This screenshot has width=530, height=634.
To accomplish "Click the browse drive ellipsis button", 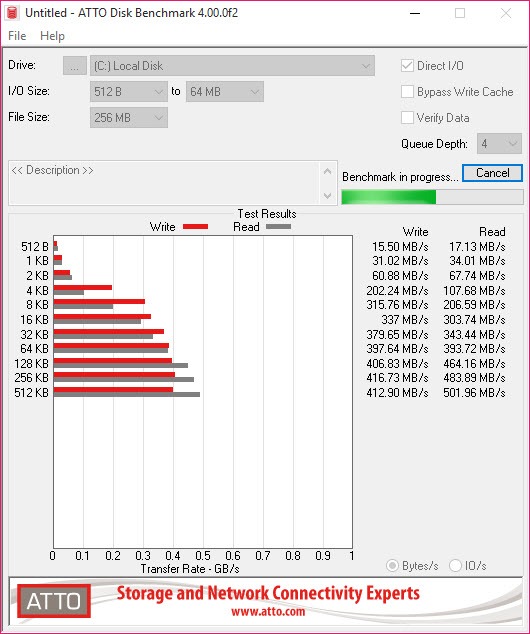I will (74, 66).
